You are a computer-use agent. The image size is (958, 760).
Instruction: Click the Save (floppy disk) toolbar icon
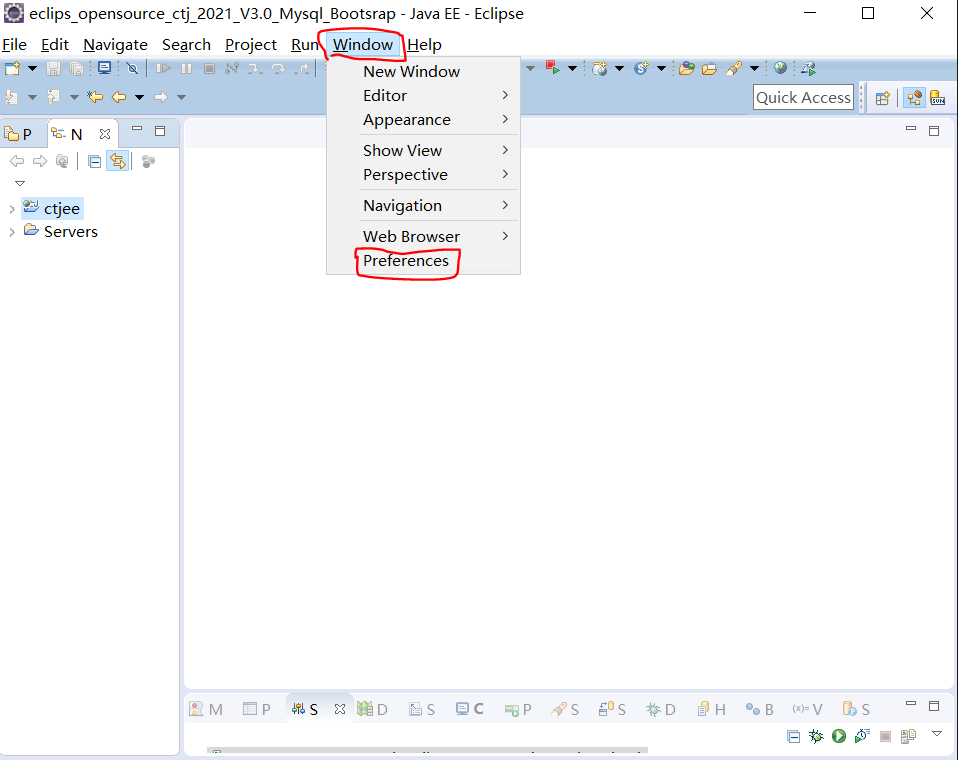coord(53,68)
